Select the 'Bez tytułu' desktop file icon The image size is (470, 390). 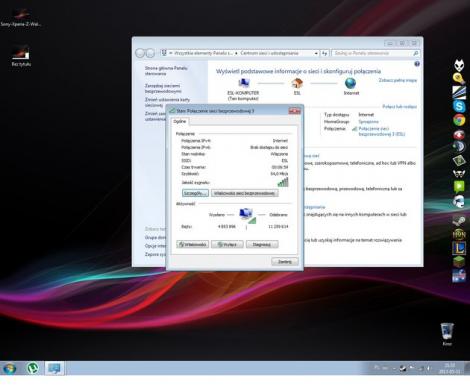[21, 56]
